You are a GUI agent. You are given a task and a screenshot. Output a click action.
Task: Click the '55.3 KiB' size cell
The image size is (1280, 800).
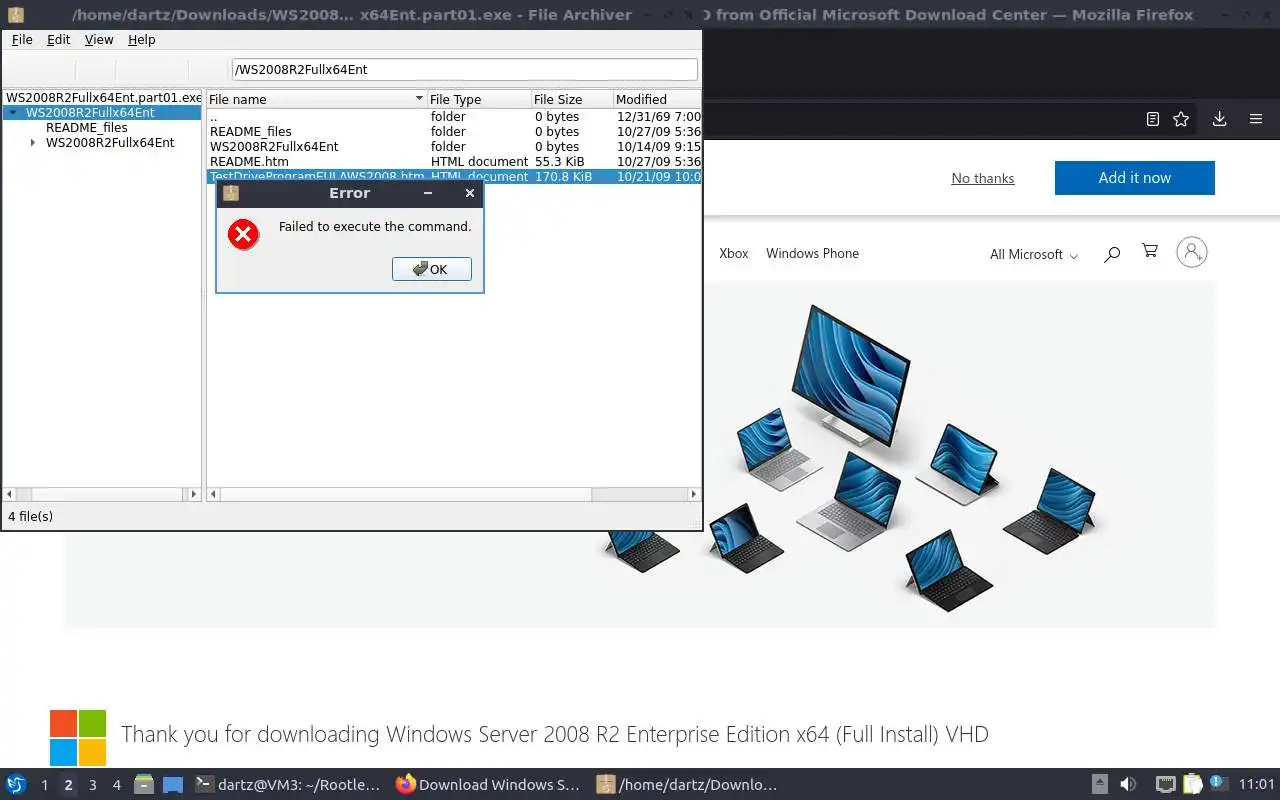point(560,162)
